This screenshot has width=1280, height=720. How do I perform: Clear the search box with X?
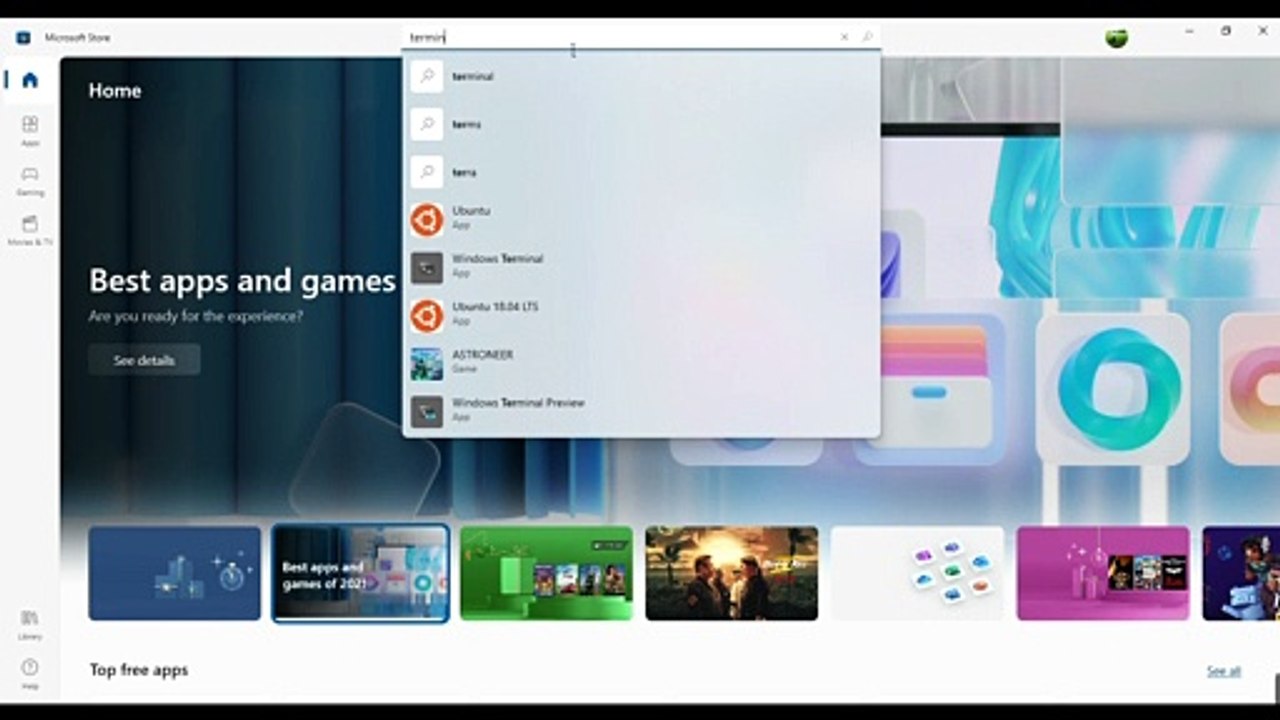pyautogui.click(x=844, y=37)
